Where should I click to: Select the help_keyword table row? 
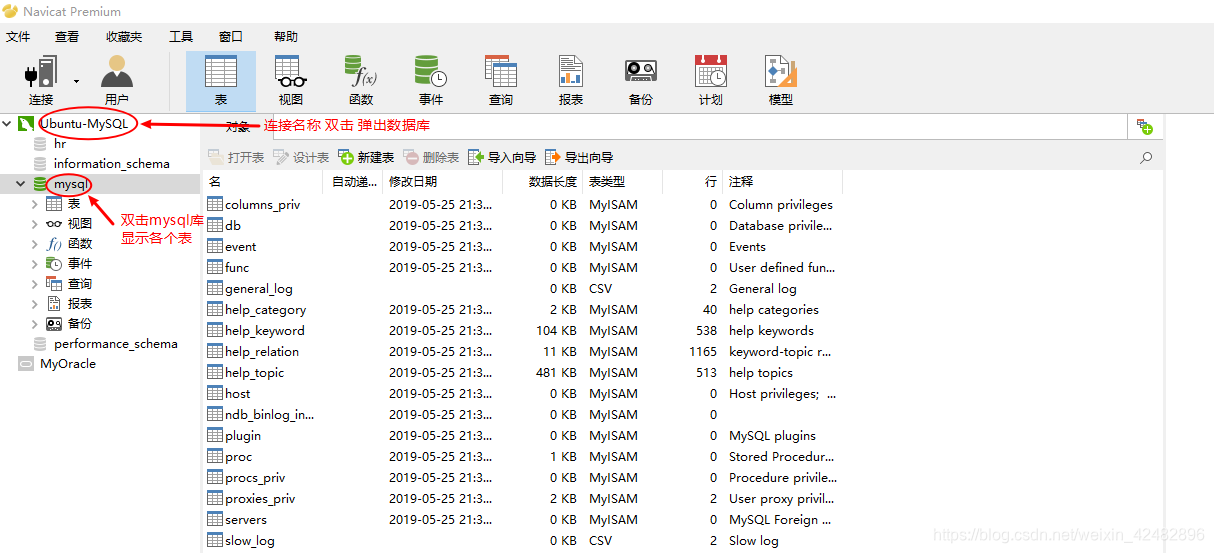tap(522, 331)
